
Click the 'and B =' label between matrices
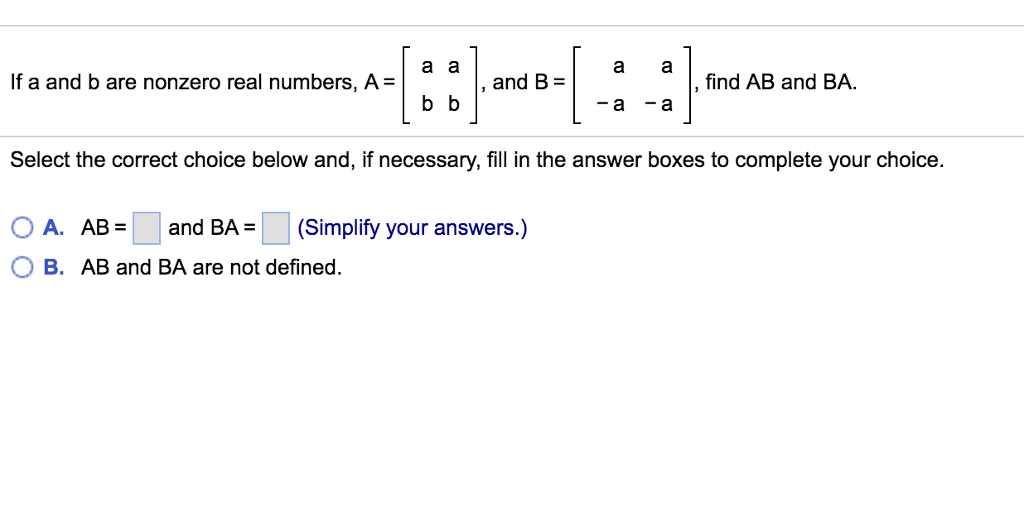point(529,83)
